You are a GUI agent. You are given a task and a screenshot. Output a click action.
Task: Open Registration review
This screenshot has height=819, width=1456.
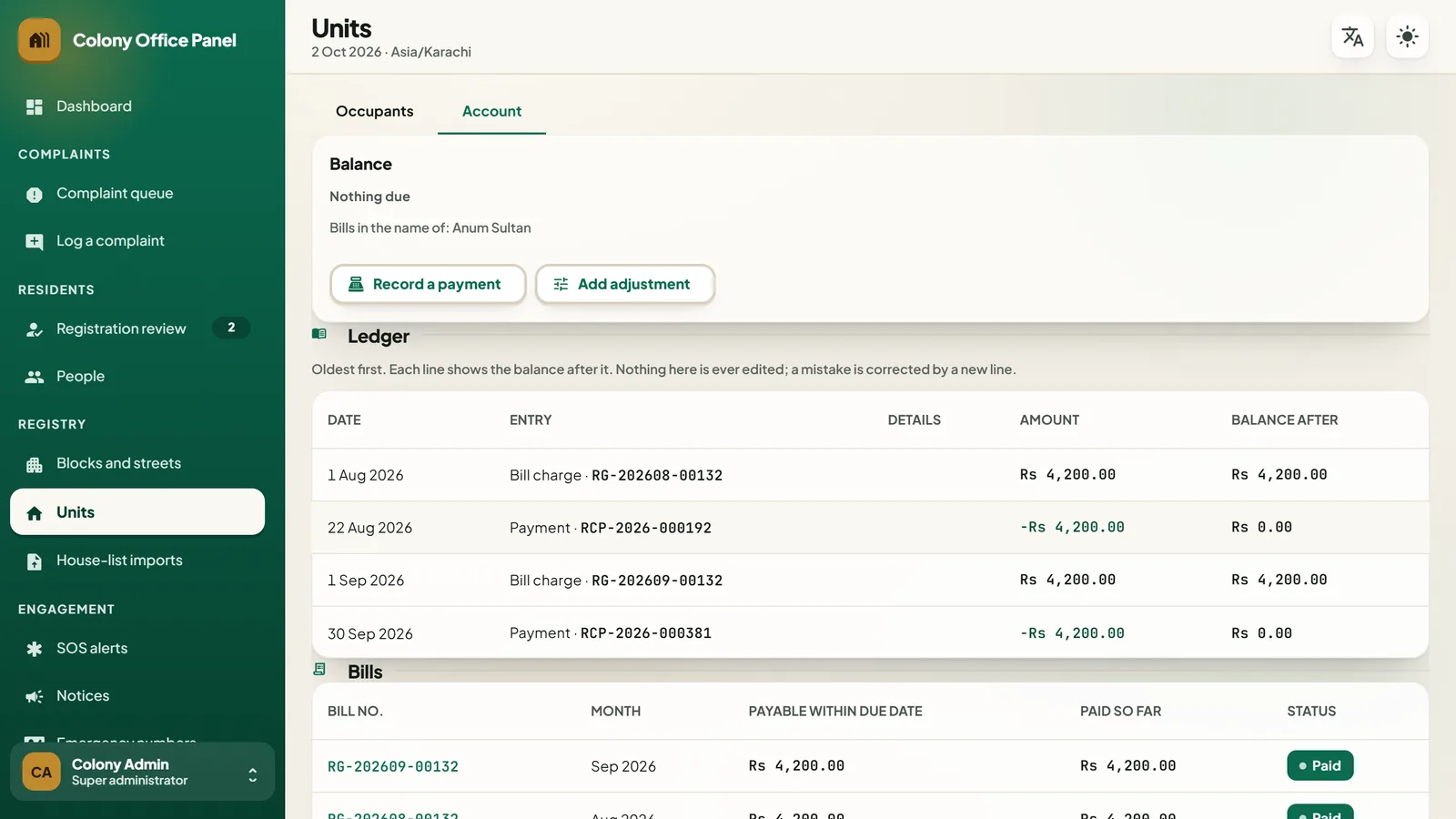point(137,329)
